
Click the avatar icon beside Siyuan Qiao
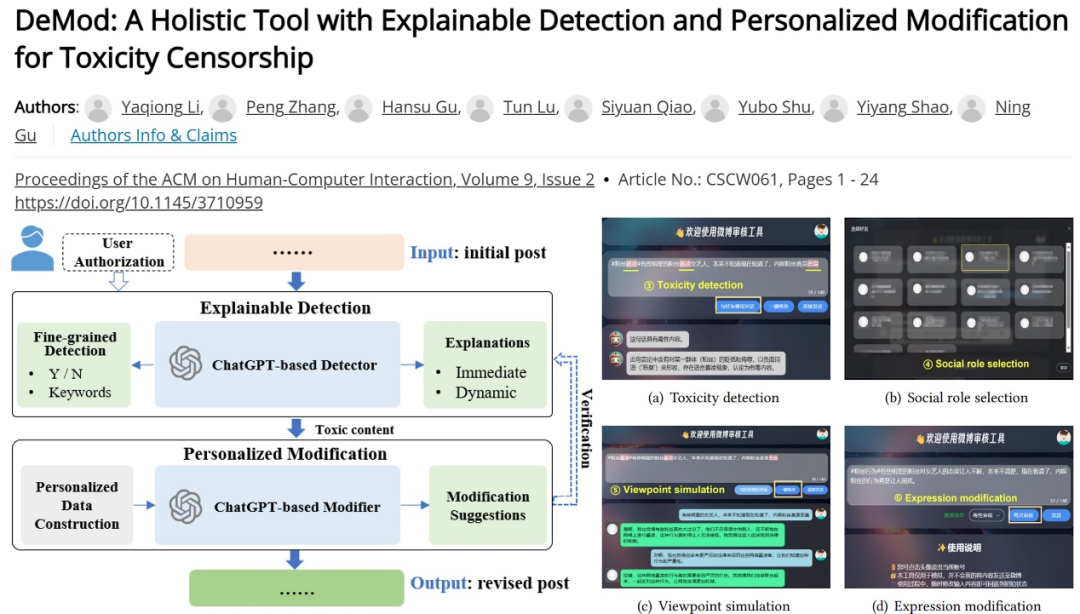tap(579, 108)
